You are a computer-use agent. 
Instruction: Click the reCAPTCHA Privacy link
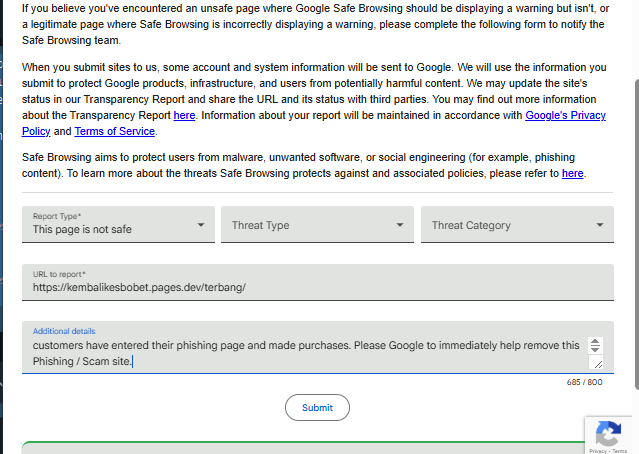point(598,451)
